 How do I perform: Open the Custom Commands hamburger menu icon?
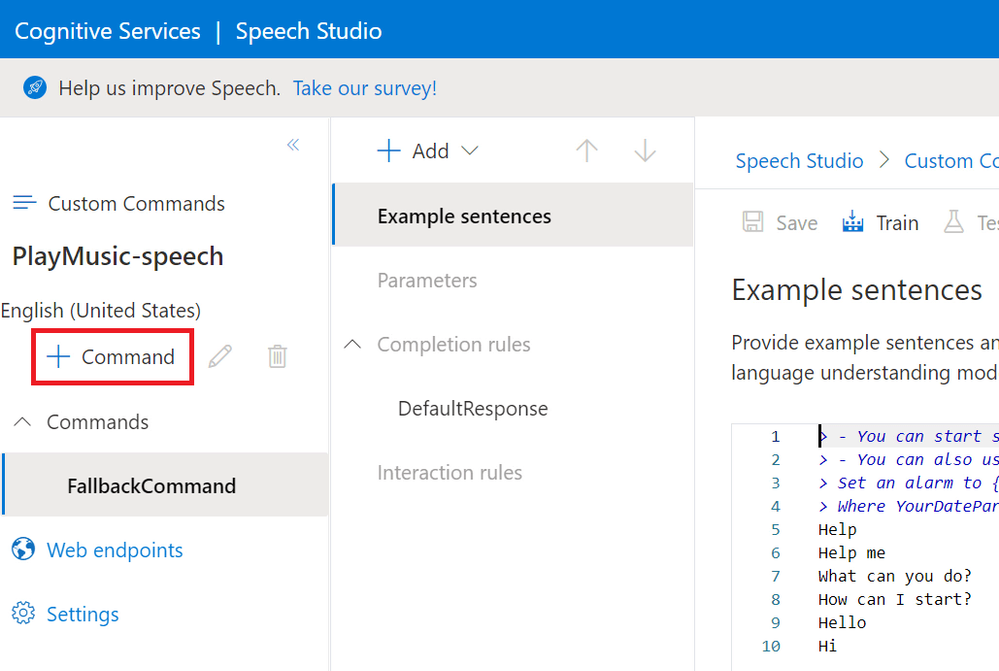[24, 203]
